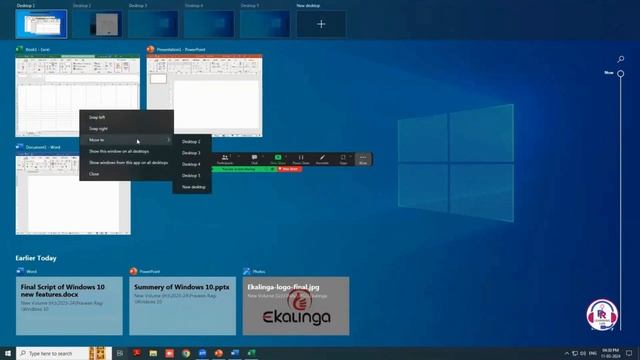
Task: Switch to the Desktop 4 thumbnail
Action: 209,24
